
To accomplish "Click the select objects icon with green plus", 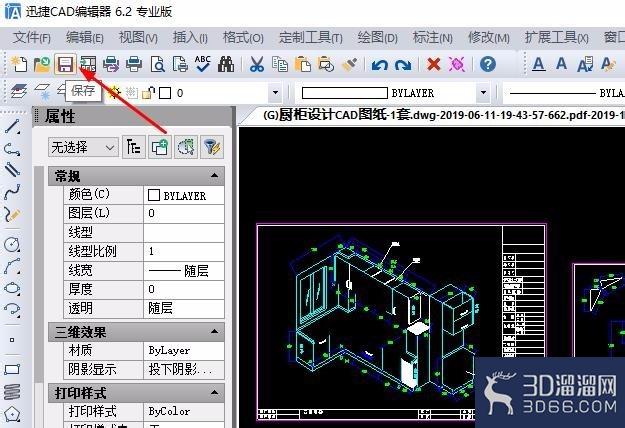I will (160, 147).
